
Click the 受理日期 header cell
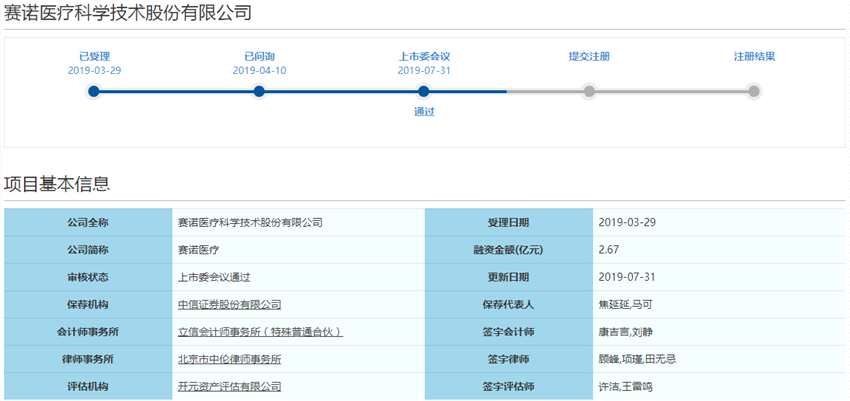coord(508,222)
